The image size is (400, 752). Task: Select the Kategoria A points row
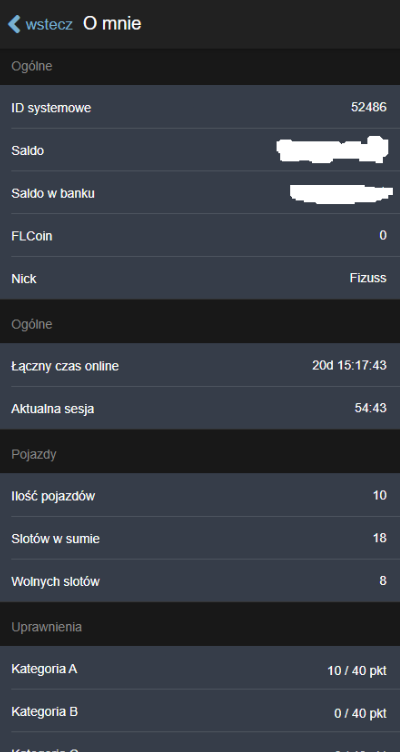[x=200, y=668]
